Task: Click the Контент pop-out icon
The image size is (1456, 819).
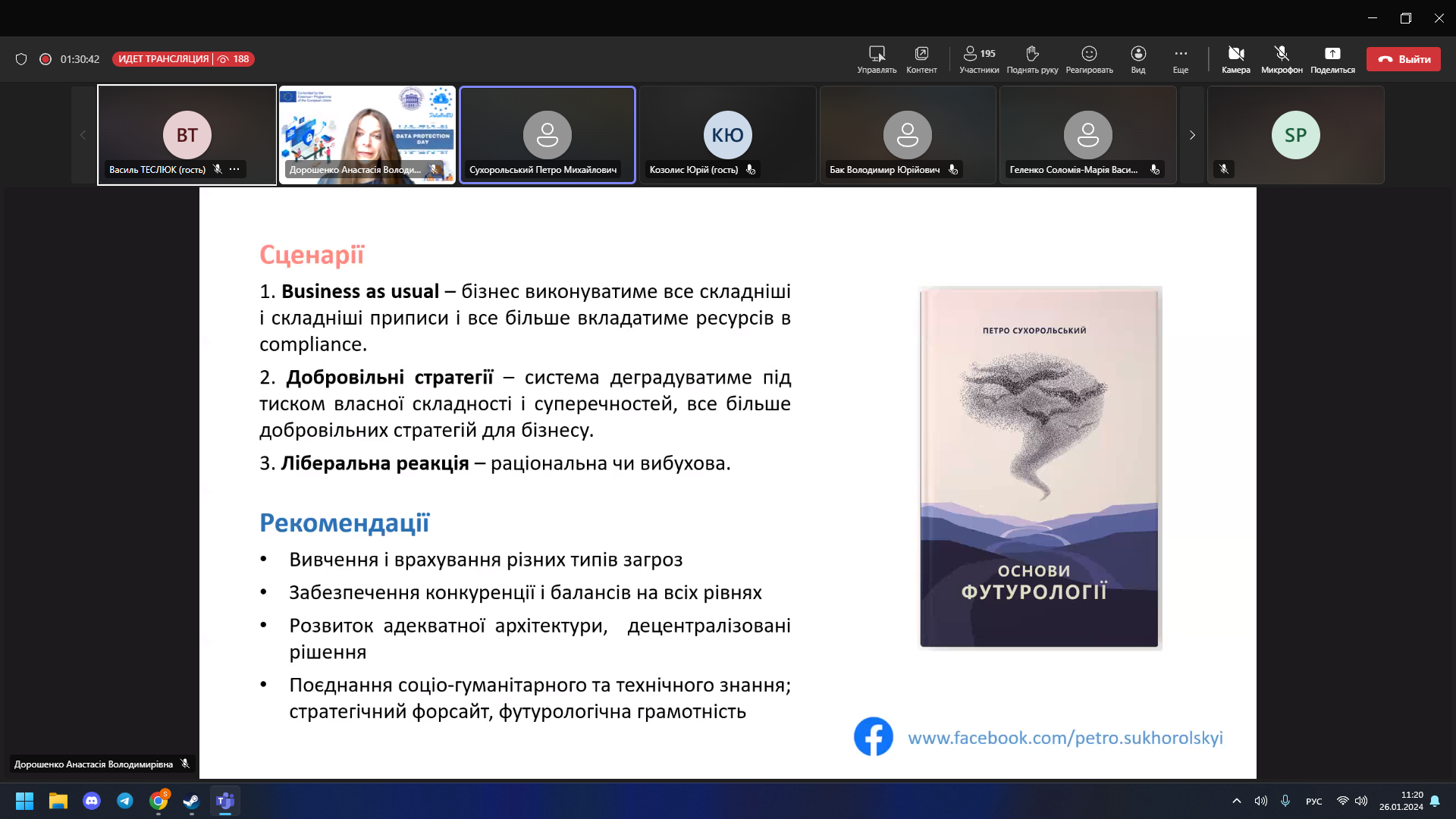Action: (x=921, y=54)
